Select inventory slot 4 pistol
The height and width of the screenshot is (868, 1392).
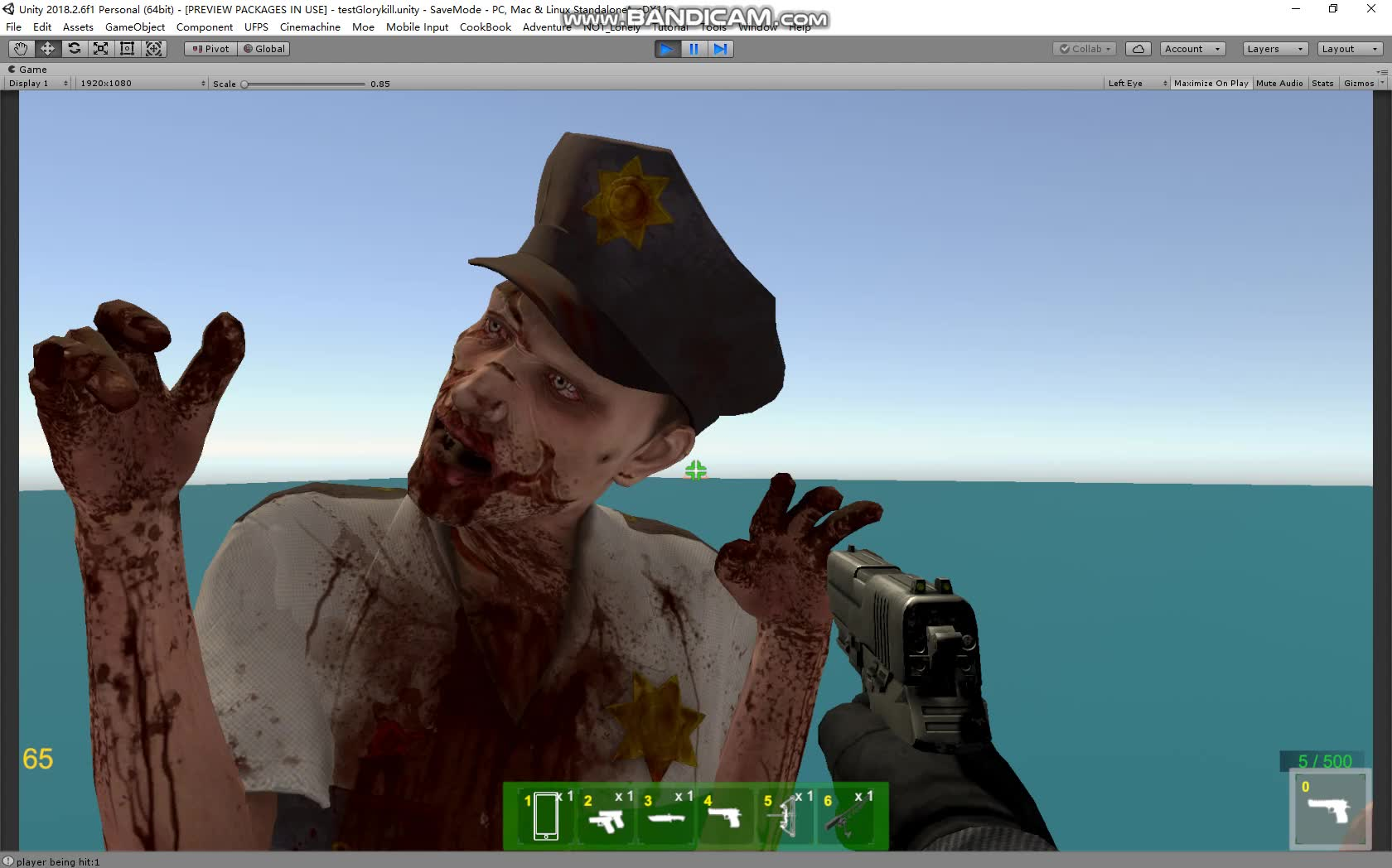(x=726, y=817)
